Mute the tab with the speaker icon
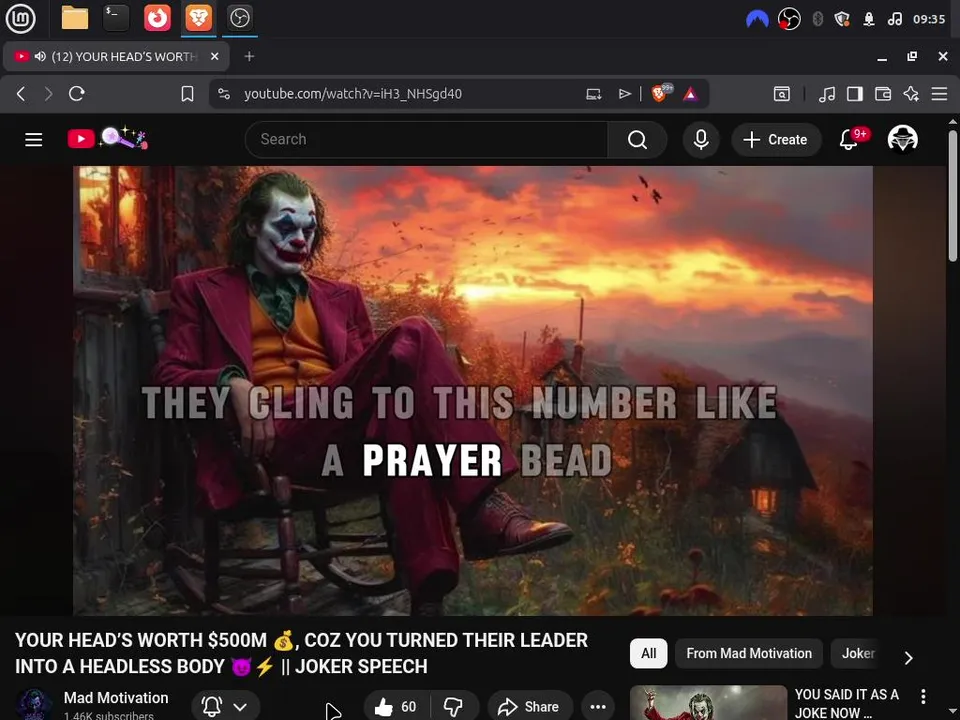 tap(40, 56)
